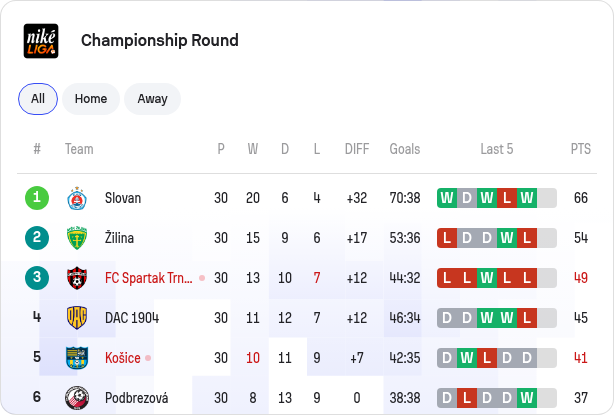Open DAC 1904 team page
Image resolution: width=614 pixels, height=415 pixels.
pyautogui.click(x=132, y=318)
